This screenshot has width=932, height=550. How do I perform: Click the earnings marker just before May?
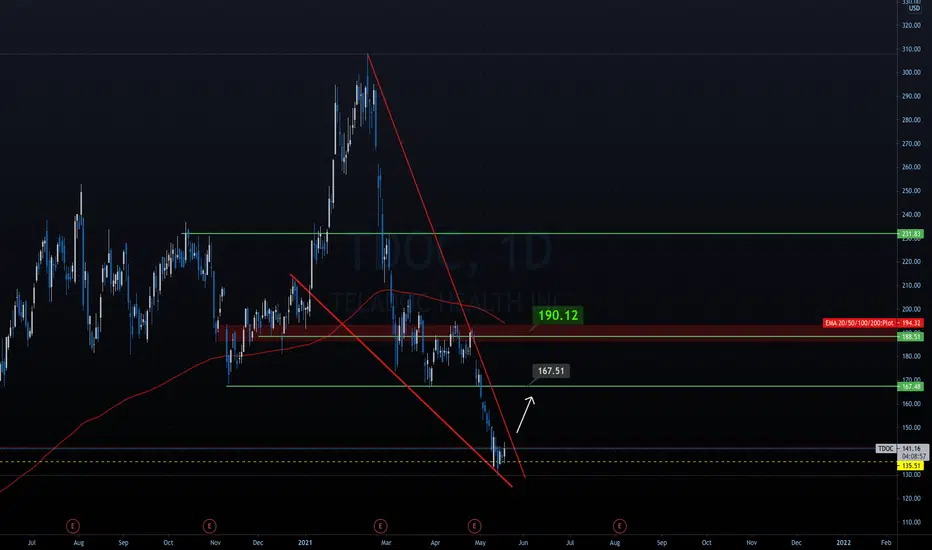tap(474, 526)
